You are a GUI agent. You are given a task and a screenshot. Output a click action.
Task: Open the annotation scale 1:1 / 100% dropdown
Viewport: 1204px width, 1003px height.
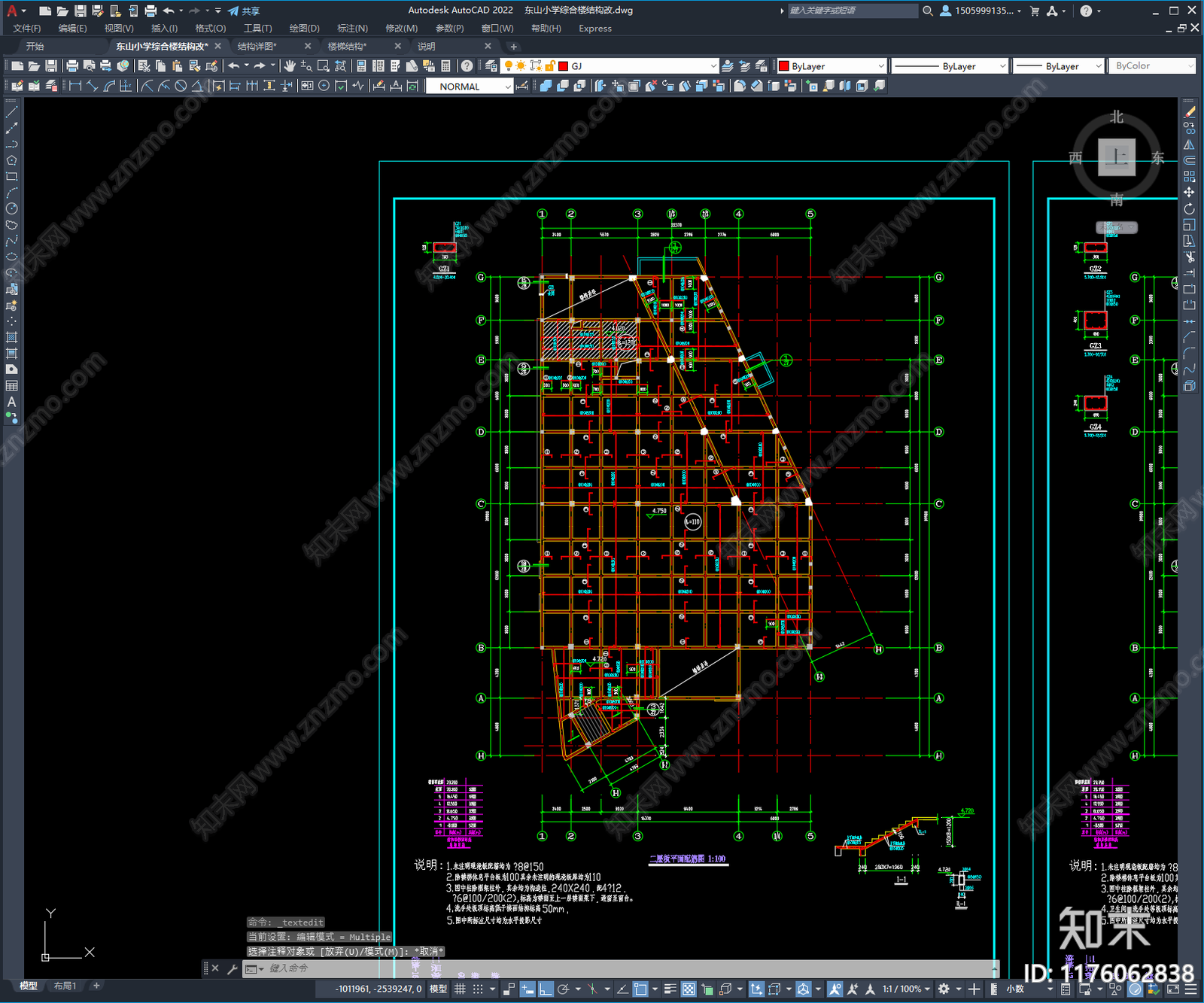(906, 989)
